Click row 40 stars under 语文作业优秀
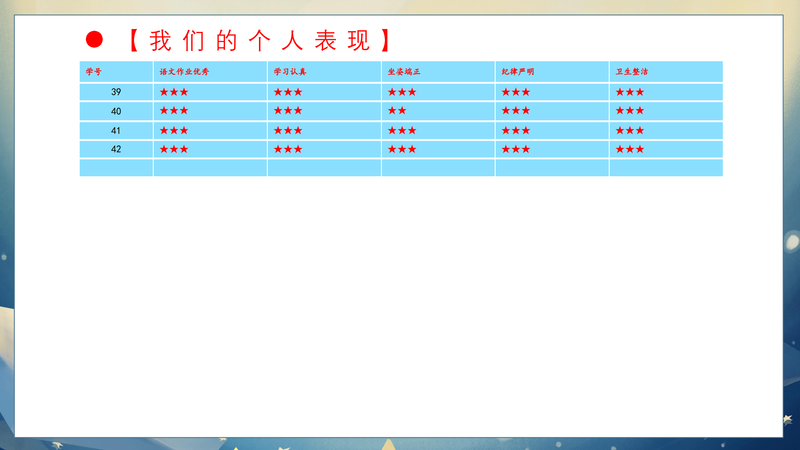800x450 pixels. coord(174,111)
